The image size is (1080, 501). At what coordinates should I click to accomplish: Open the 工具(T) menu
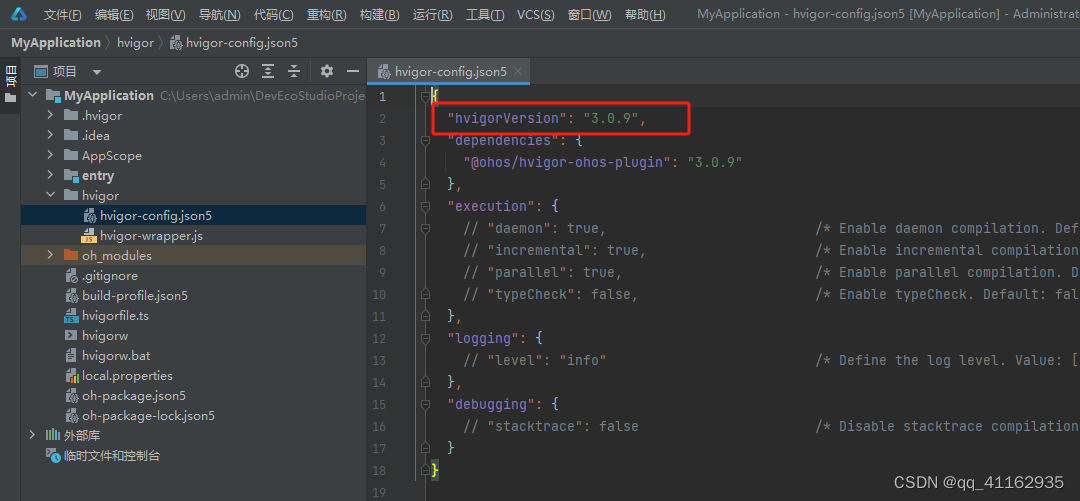click(485, 14)
